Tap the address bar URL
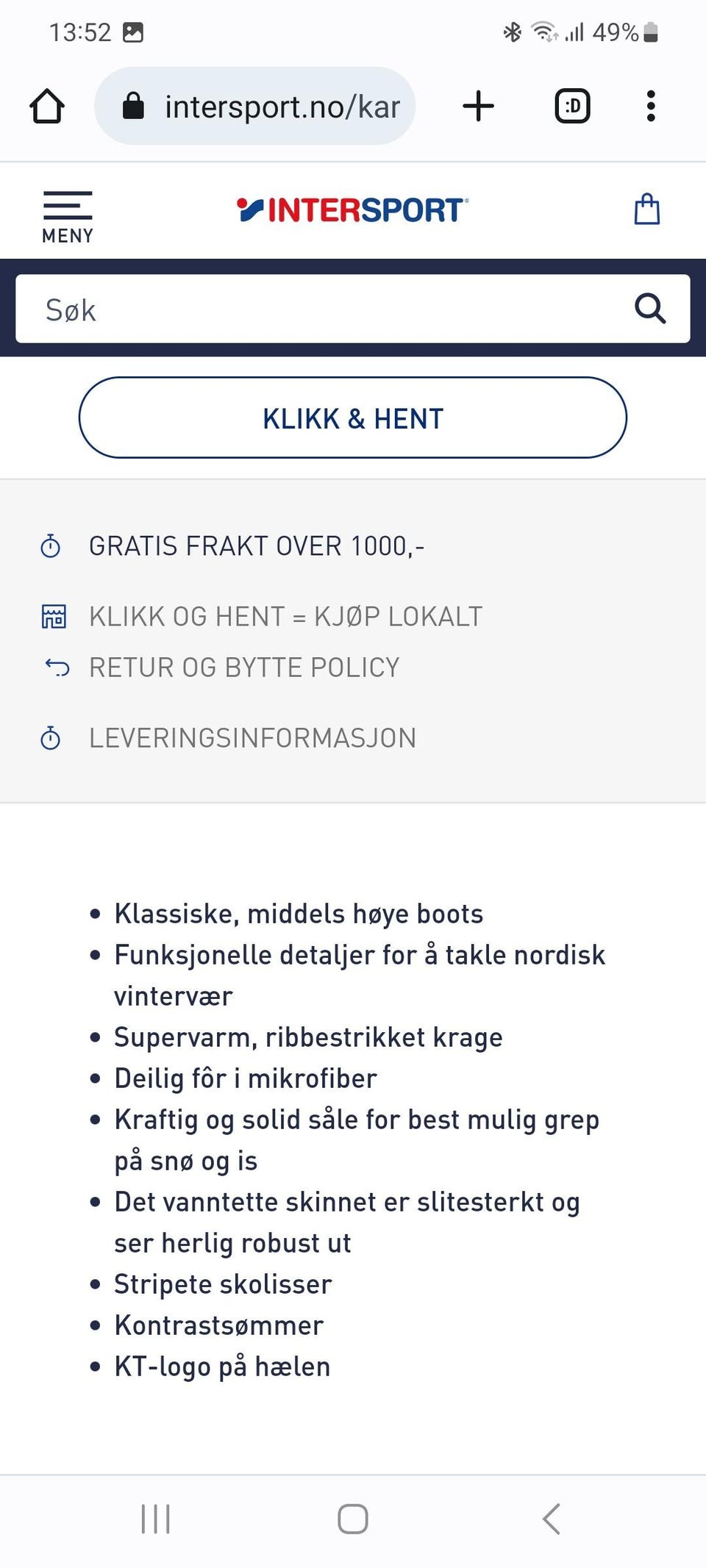 282,107
